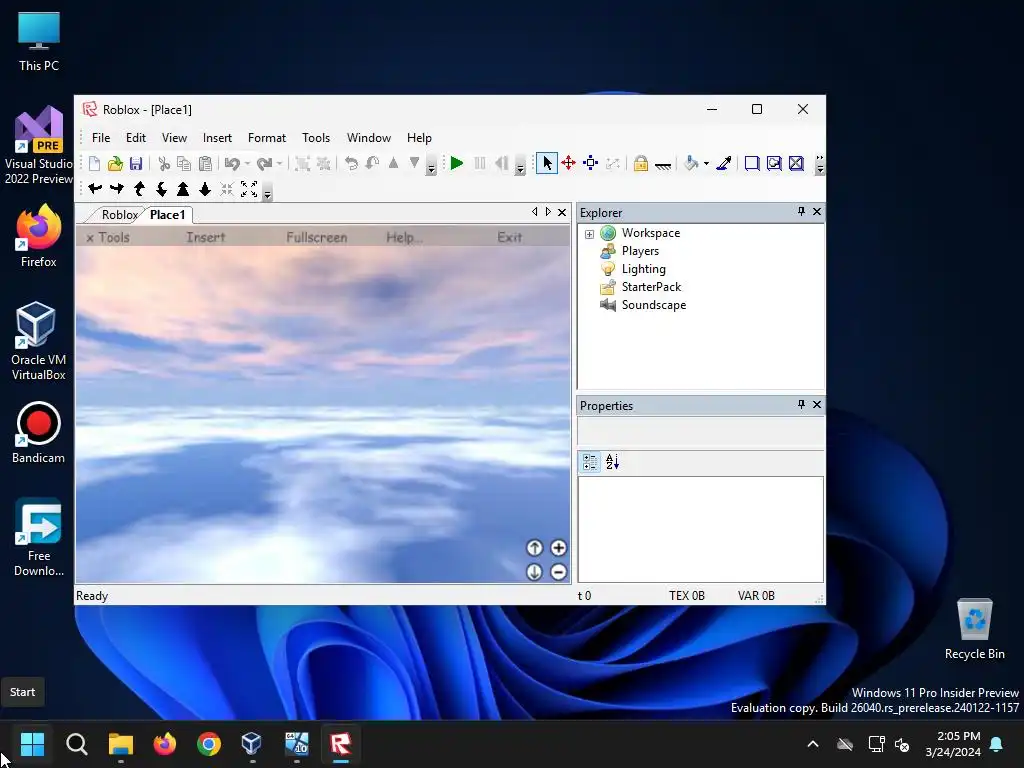The width and height of the screenshot is (1024, 768).
Task: Toggle alphabetical sort in Properties panel
Action: click(612, 462)
